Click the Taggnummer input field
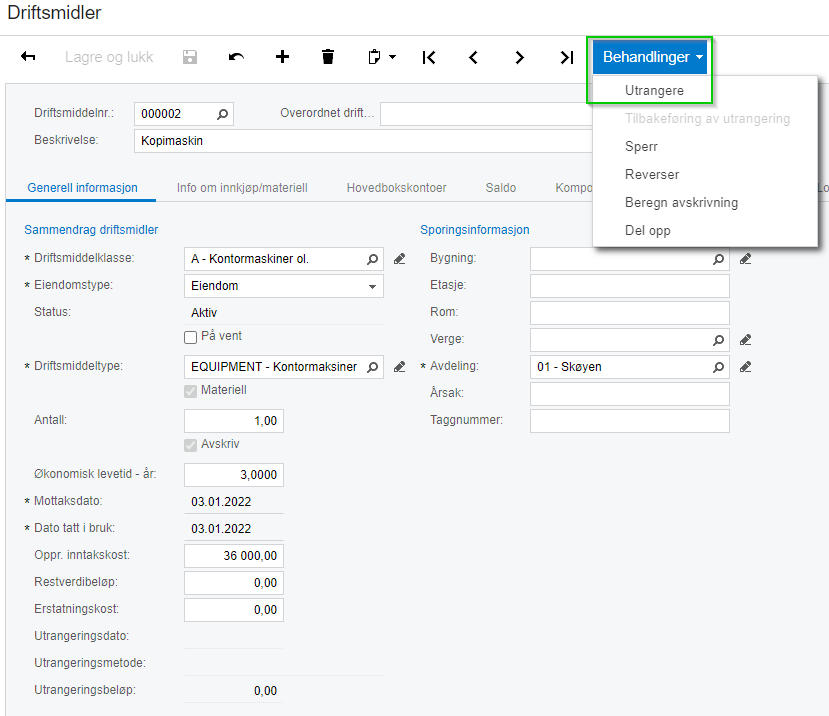The width and height of the screenshot is (829, 716). coord(630,421)
